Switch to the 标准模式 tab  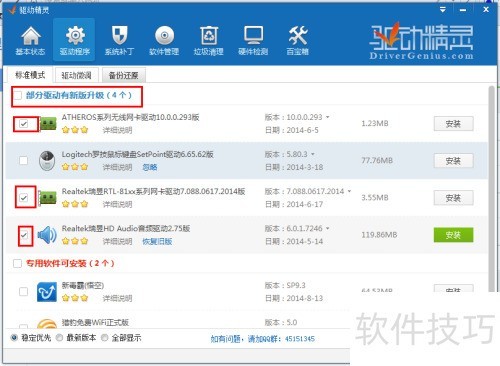point(30,75)
